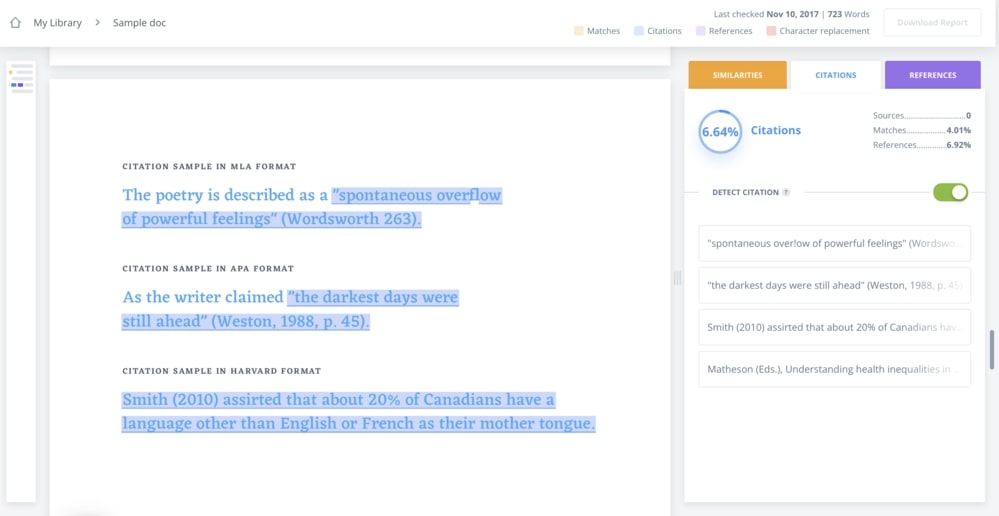This screenshot has width=999, height=516.
Task: Click the Matches legend color swatch
Action: 579,31
